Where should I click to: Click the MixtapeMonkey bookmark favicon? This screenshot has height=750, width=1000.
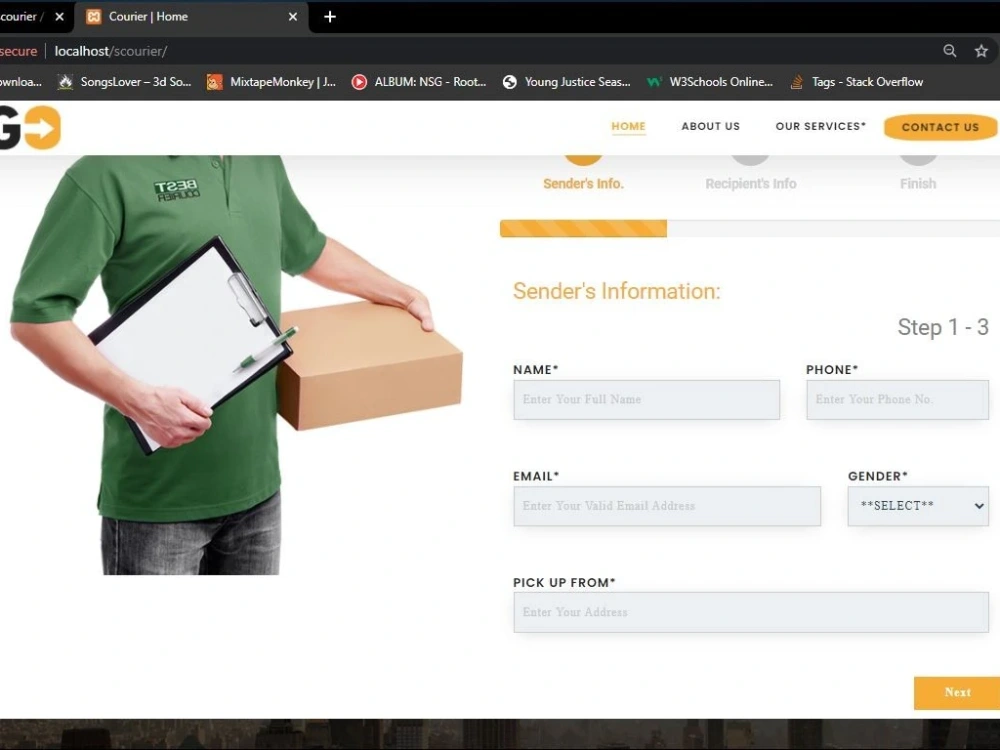coord(214,82)
